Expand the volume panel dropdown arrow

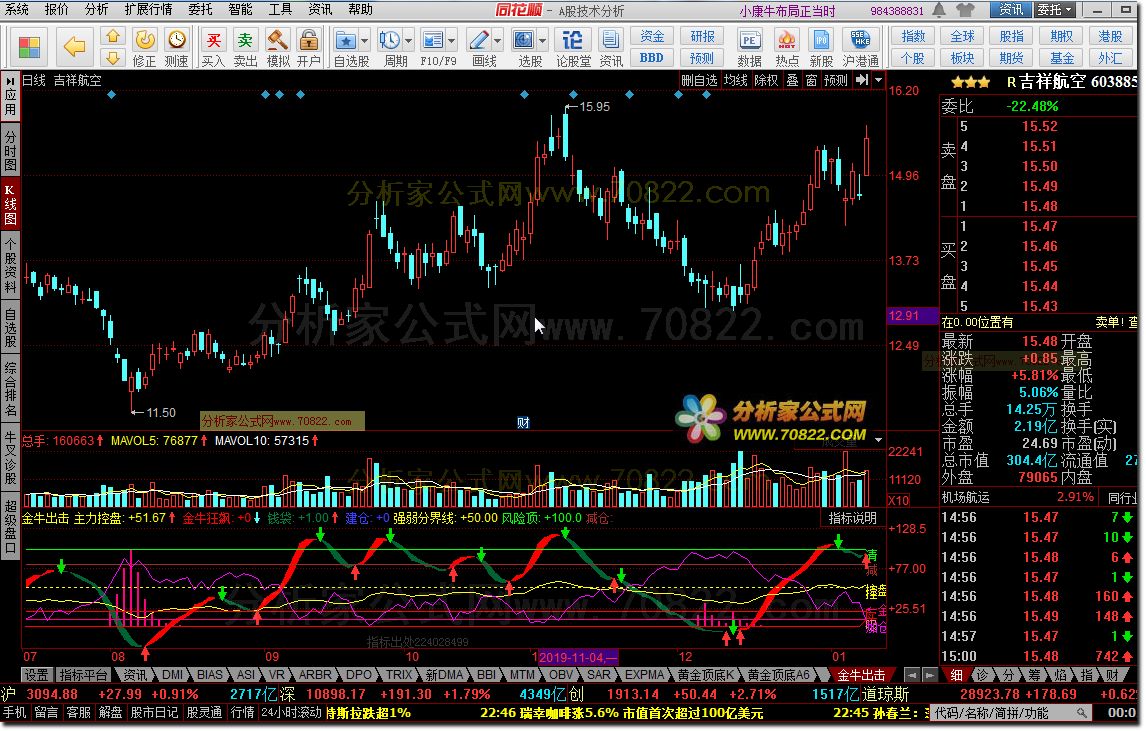point(879,440)
